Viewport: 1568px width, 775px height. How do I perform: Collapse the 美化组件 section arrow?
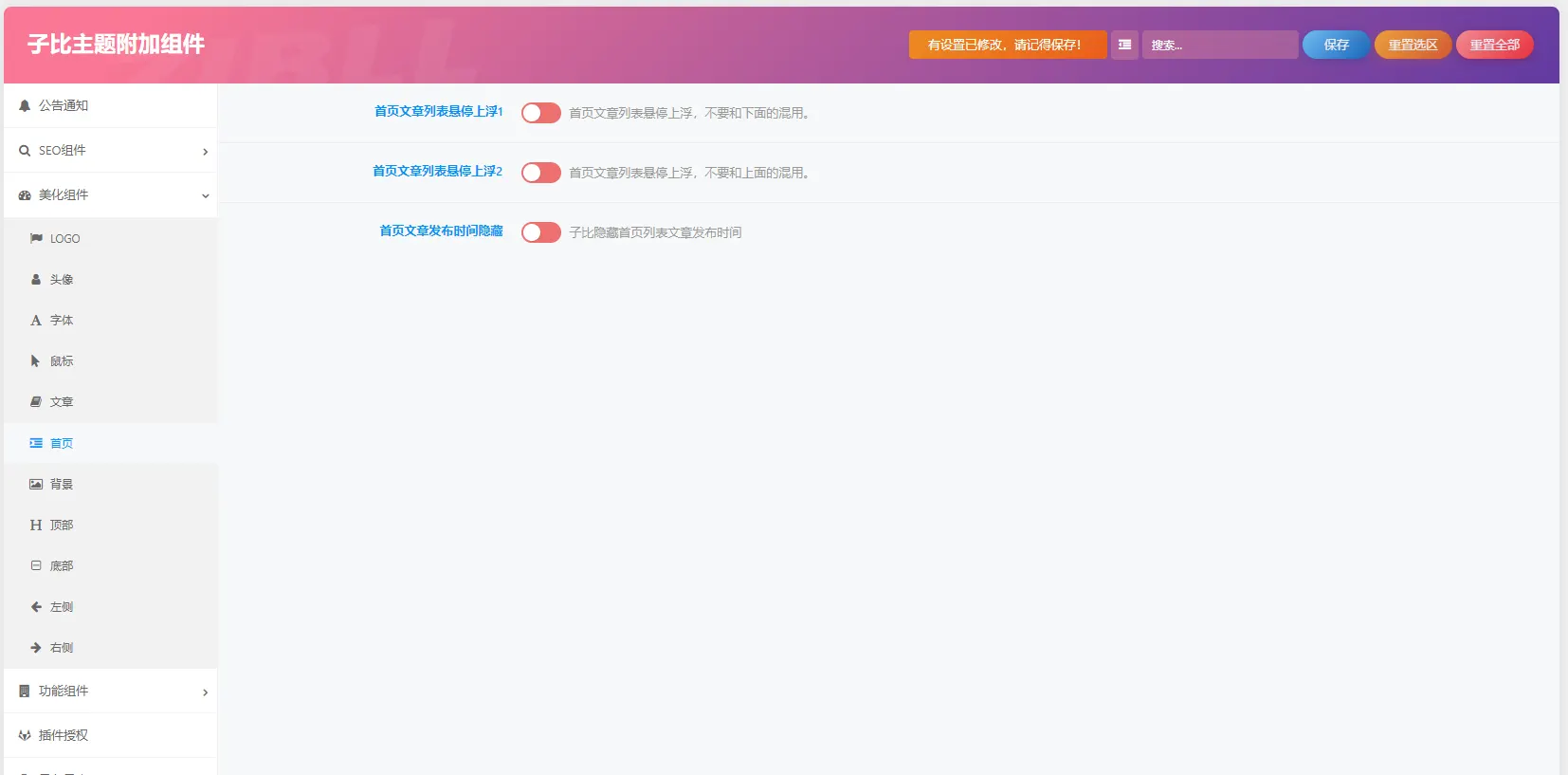pyautogui.click(x=205, y=195)
